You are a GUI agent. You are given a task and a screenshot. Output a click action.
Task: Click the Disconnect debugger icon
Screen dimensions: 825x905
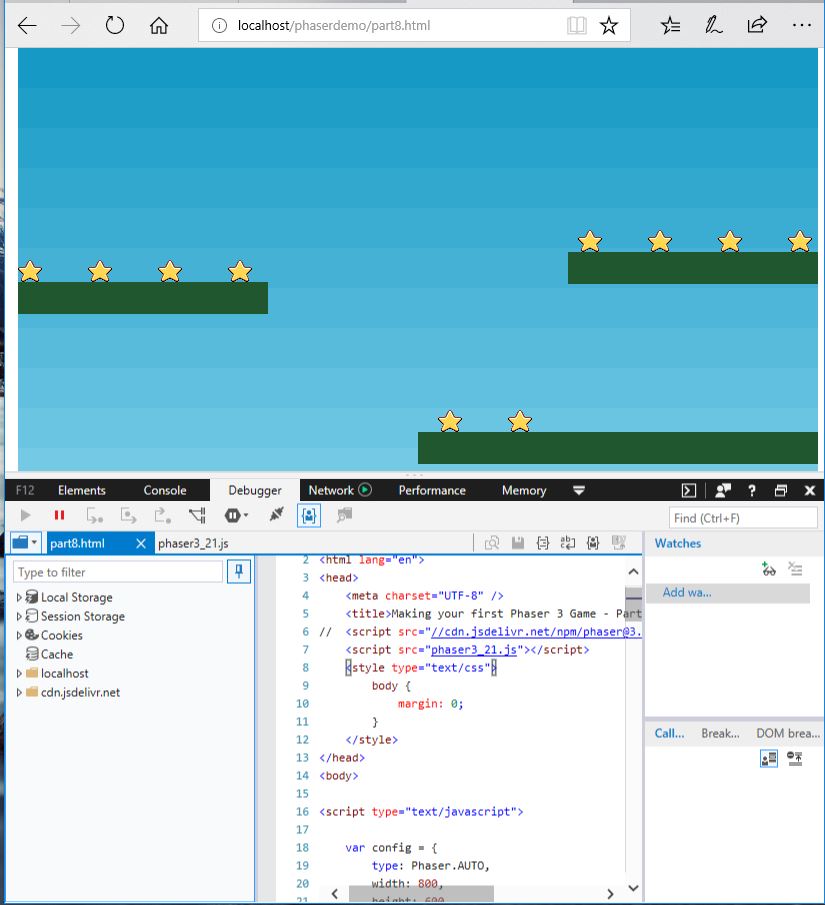[x=277, y=514]
